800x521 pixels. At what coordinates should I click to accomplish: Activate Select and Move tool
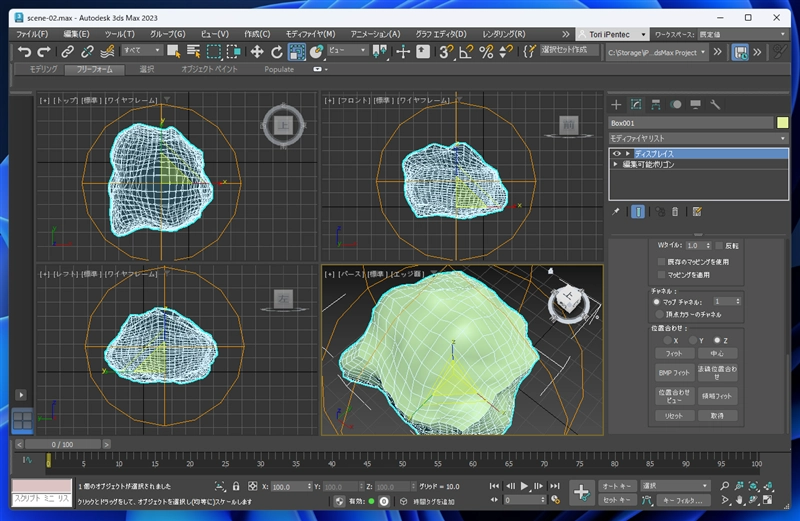(x=257, y=52)
